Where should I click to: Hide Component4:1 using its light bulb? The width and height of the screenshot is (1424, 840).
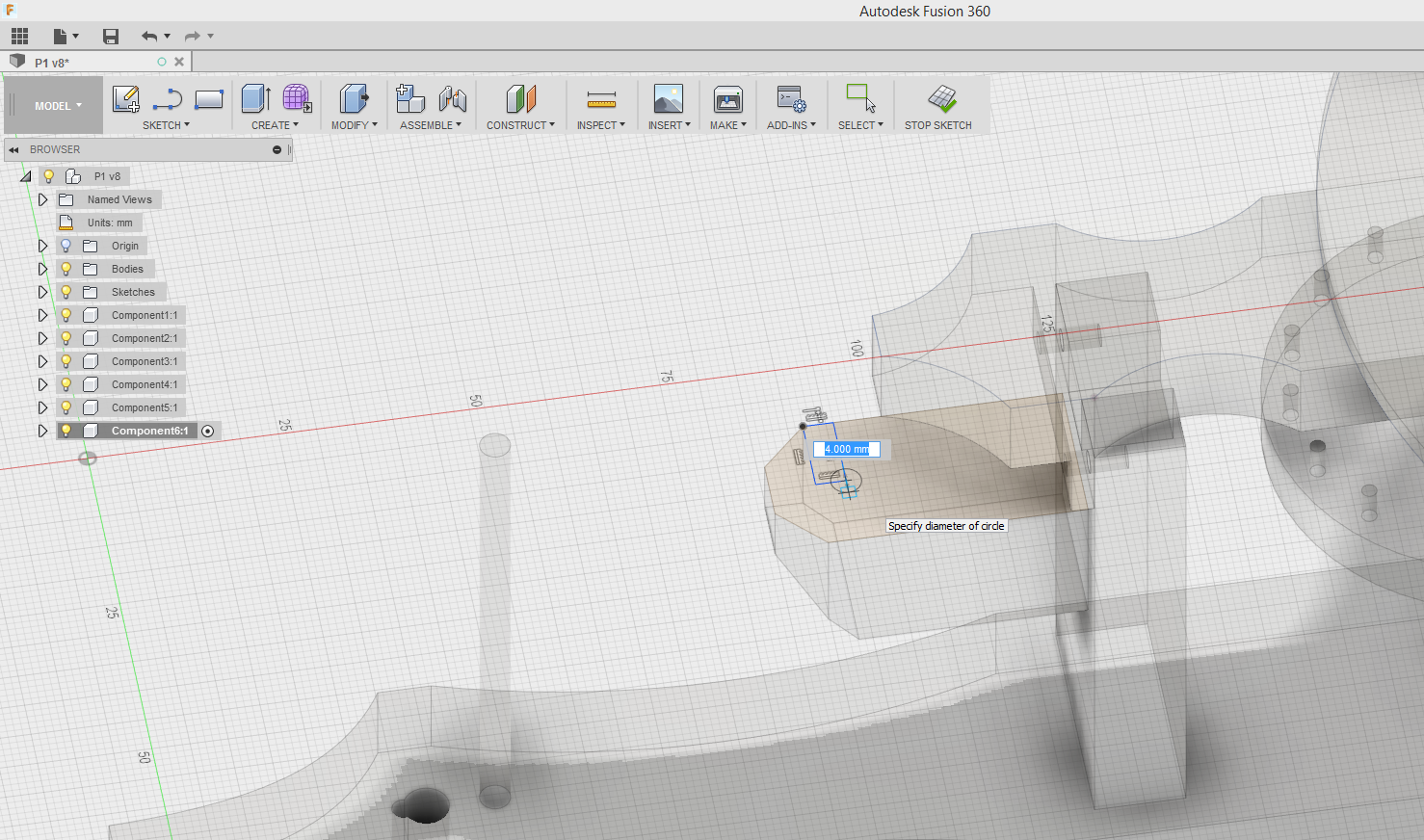pyautogui.click(x=66, y=384)
